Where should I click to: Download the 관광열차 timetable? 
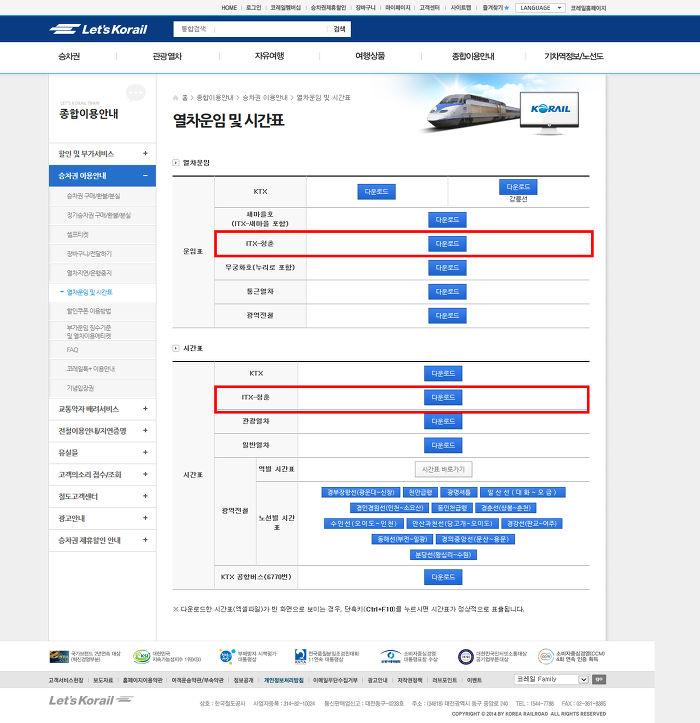pos(443,421)
